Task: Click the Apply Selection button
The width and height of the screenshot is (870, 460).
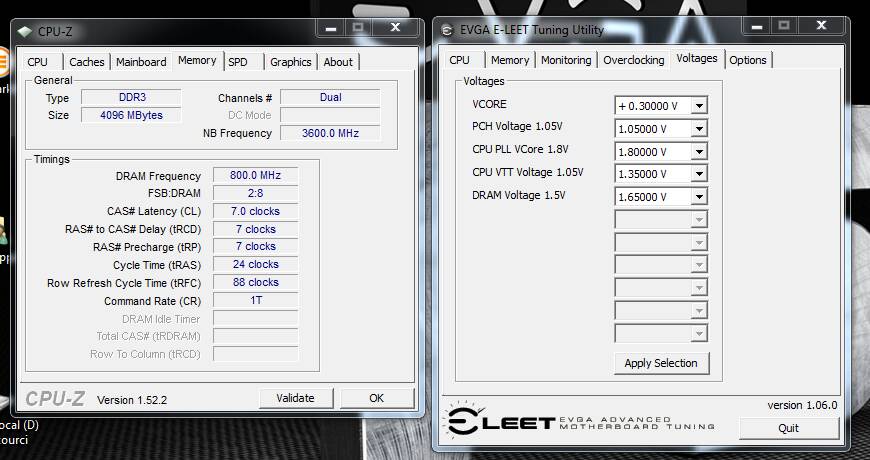Action: pyautogui.click(x=661, y=363)
